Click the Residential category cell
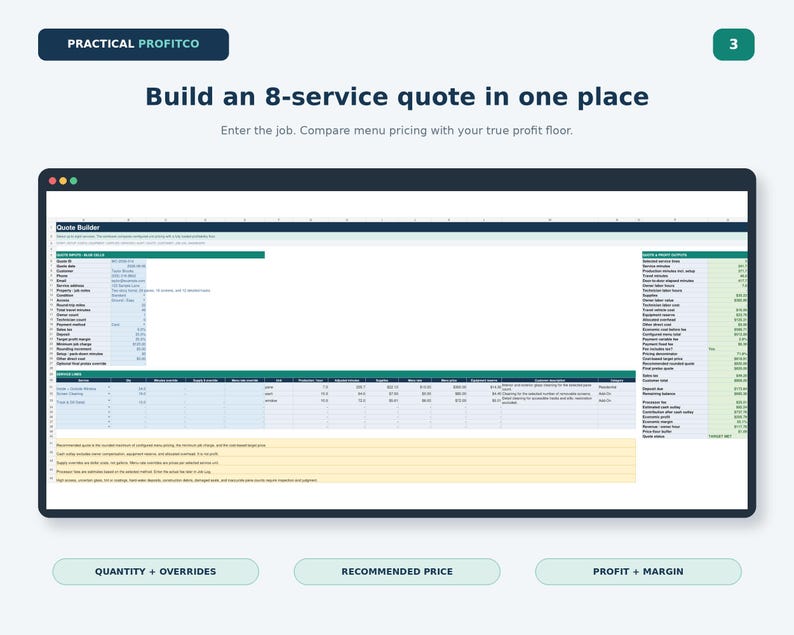 pos(616,387)
